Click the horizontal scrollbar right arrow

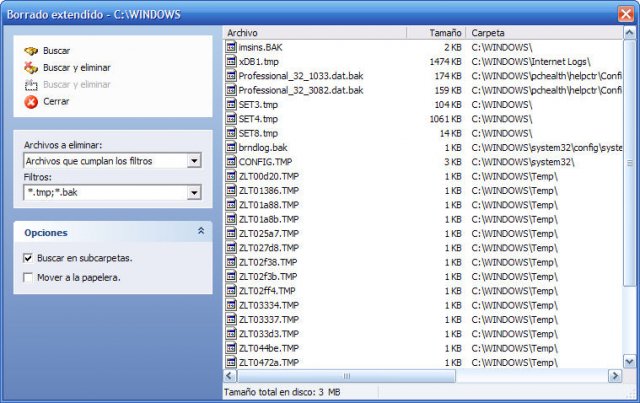tap(615, 376)
